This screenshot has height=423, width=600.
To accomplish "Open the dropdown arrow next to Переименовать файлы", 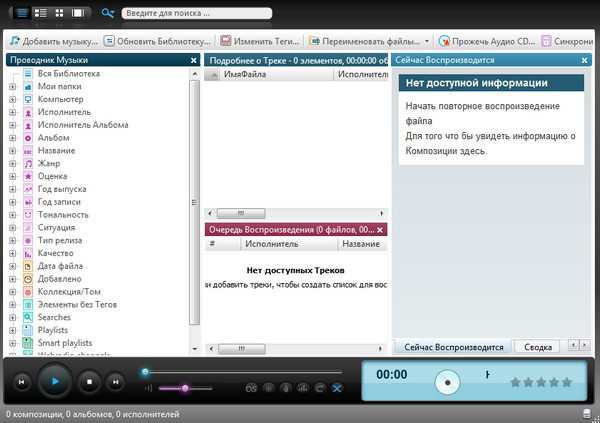I will coord(427,41).
